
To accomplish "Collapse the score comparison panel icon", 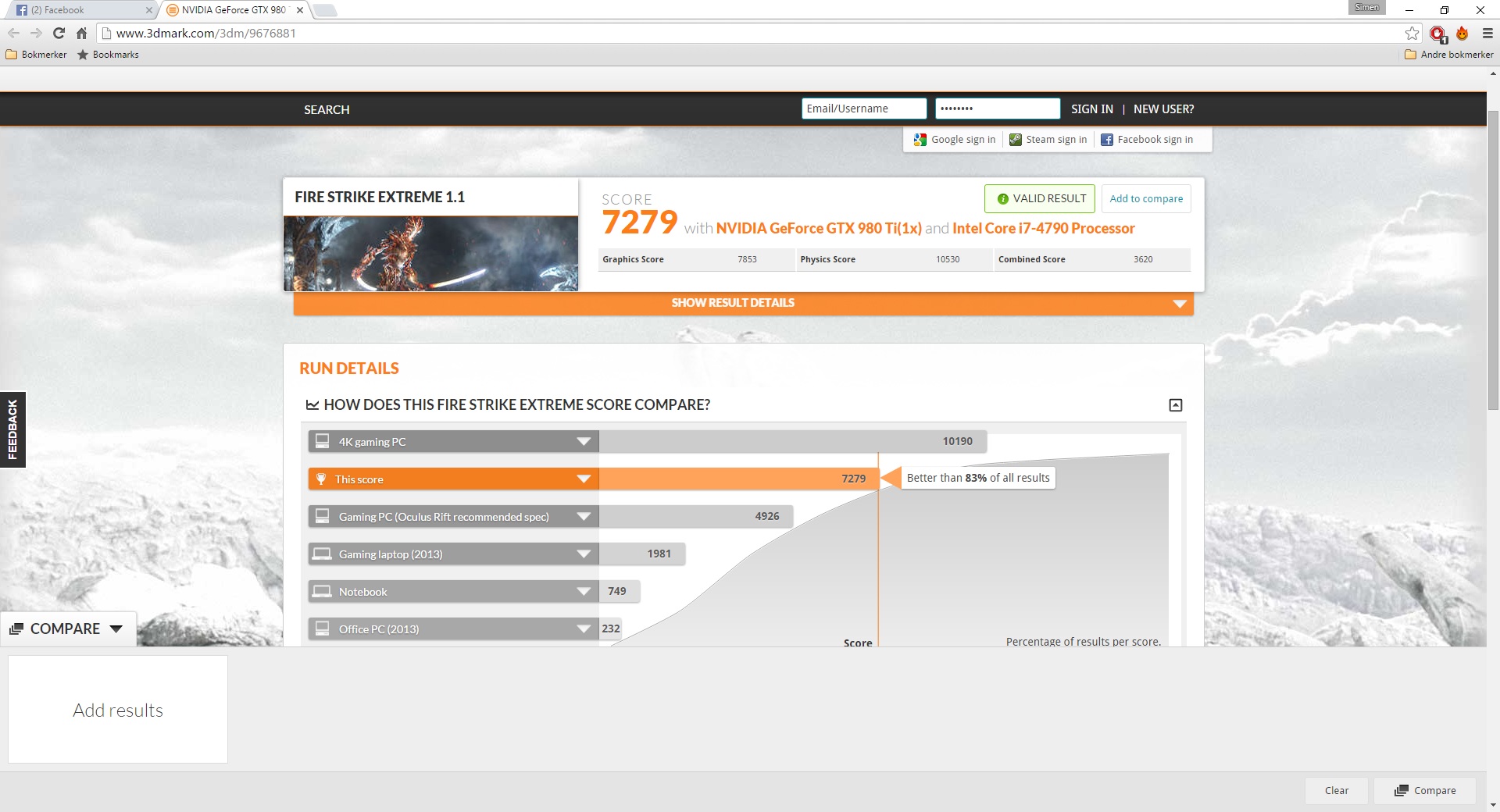I will pyautogui.click(x=1176, y=404).
